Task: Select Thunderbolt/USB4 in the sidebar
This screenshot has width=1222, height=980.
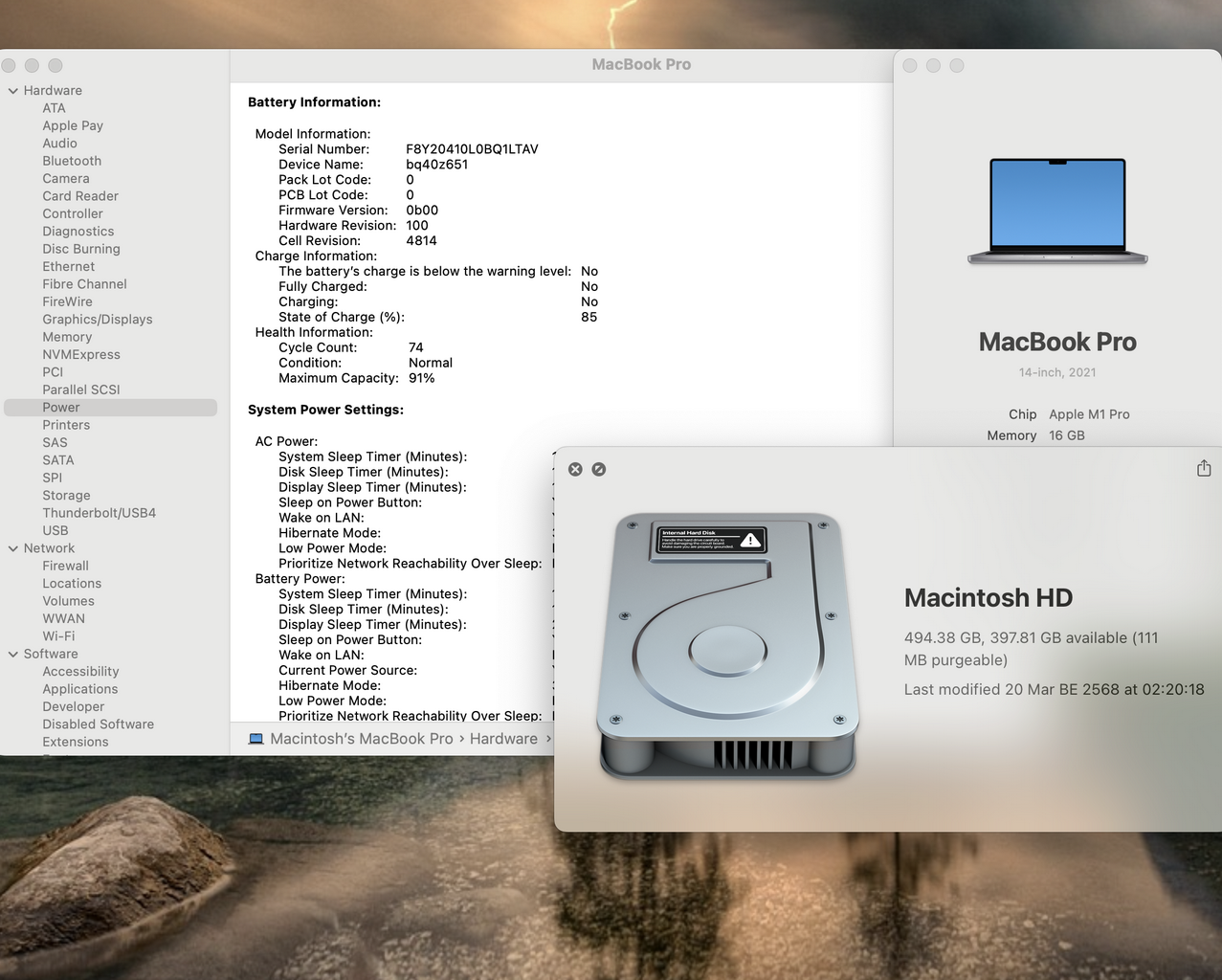Action: click(x=99, y=513)
